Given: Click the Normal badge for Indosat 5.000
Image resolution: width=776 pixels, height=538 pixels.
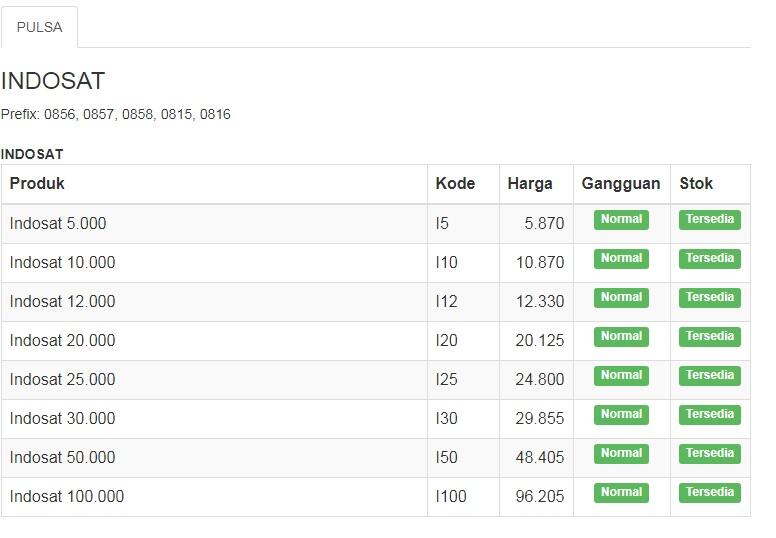Looking at the screenshot, I should pyautogui.click(x=622, y=220).
